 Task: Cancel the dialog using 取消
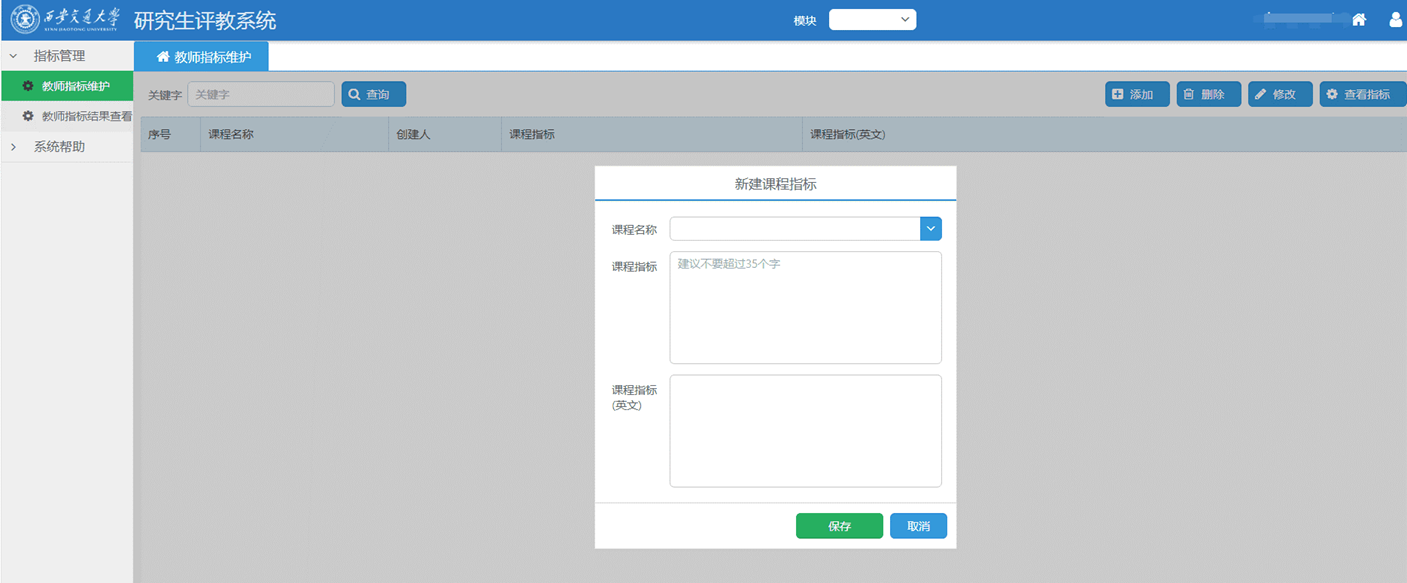pyautogui.click(x=917, y=525)
